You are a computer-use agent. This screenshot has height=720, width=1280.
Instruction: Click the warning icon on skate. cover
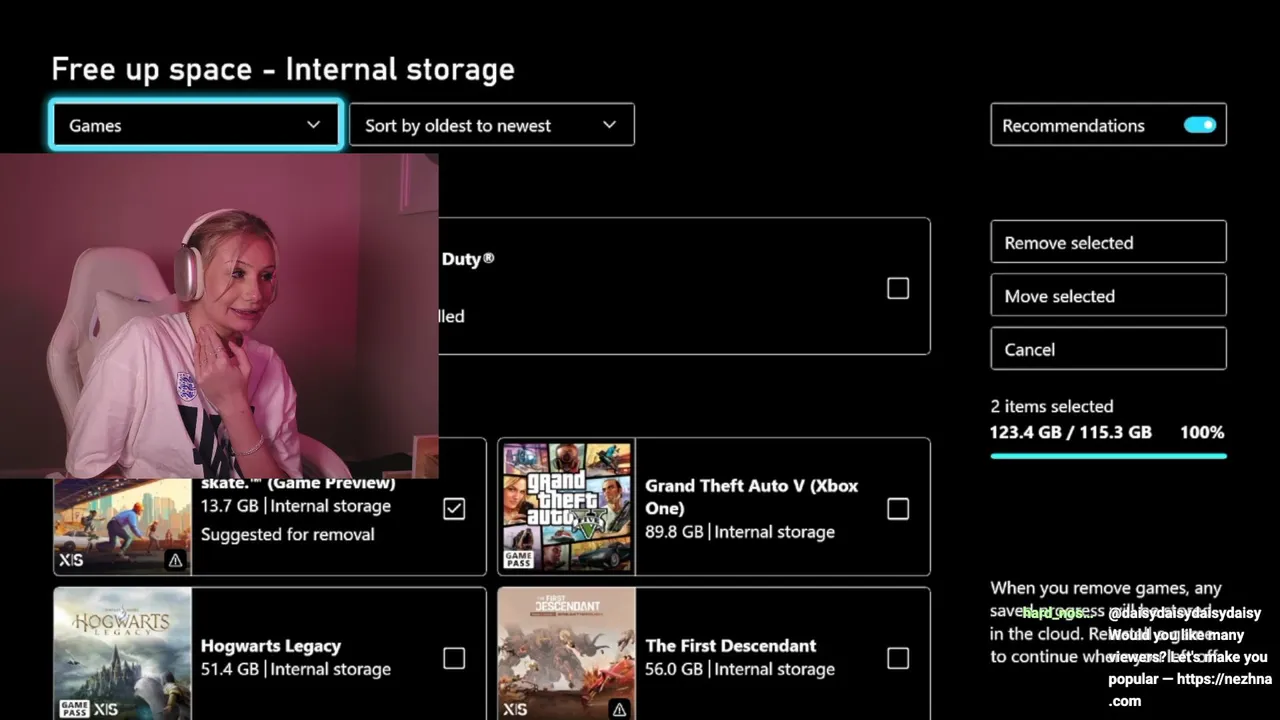[175, 560]
